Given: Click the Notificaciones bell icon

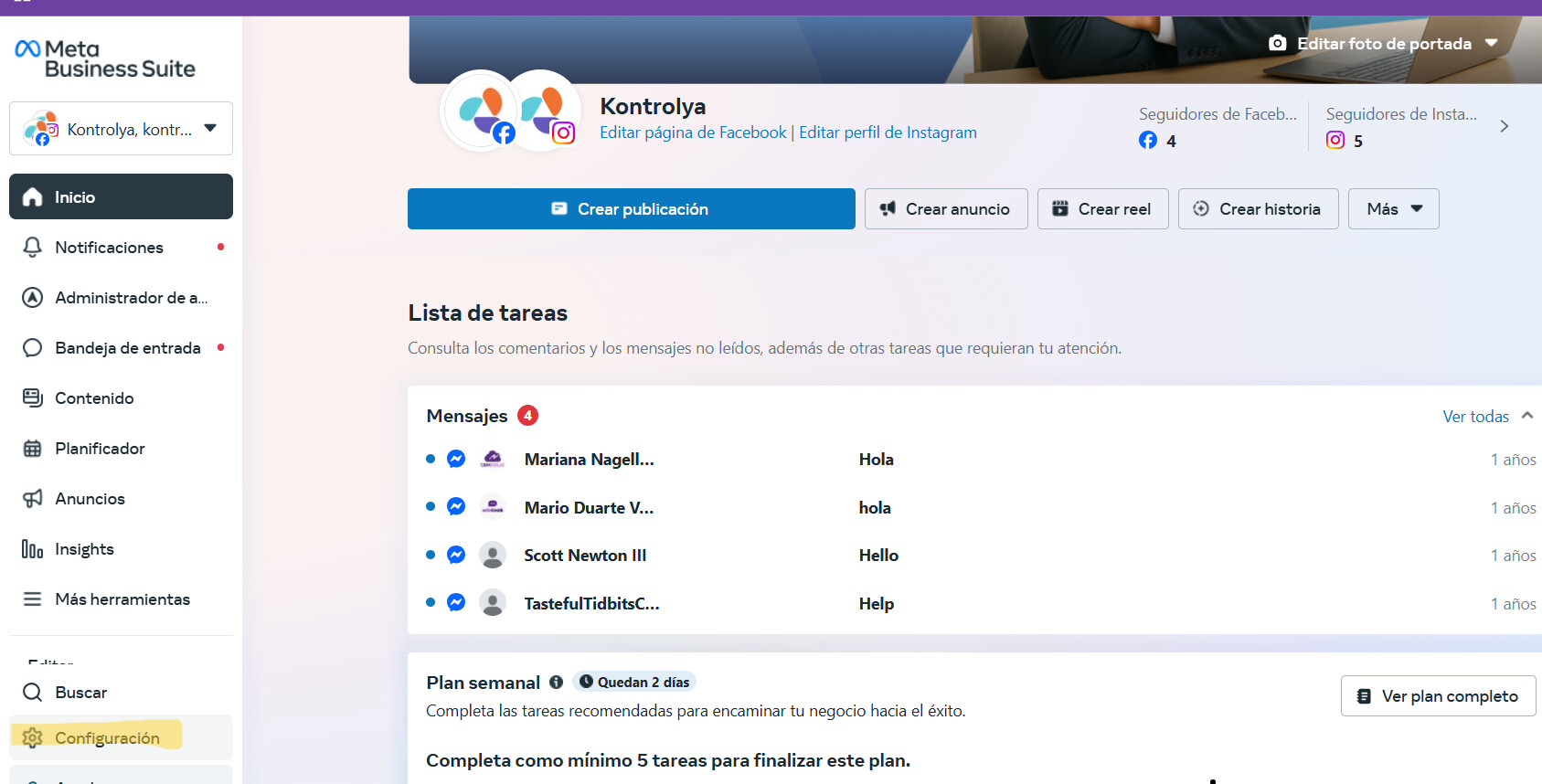Looking at the screenshot, I should 32,247.
